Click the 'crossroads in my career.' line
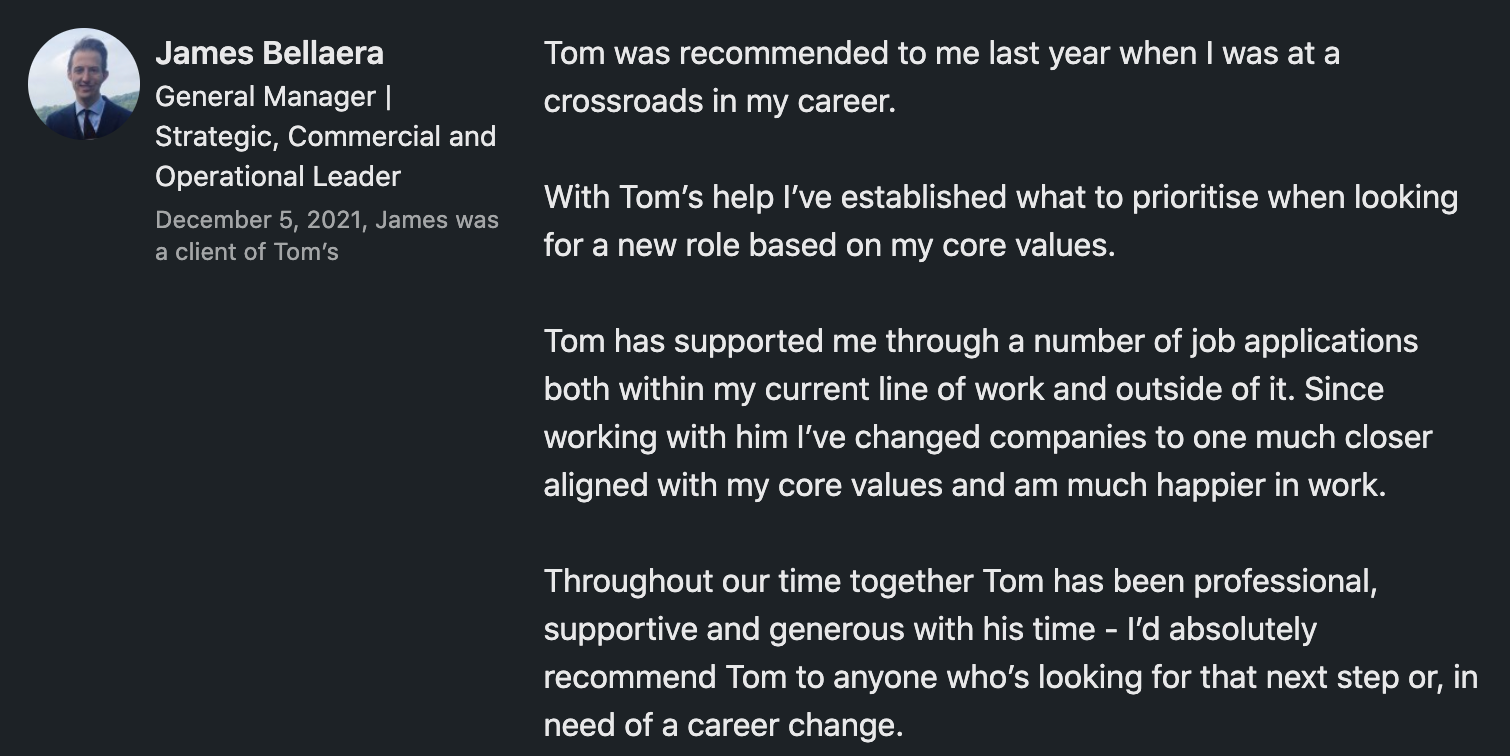The image size is (1510, 756). pos(719,101)
